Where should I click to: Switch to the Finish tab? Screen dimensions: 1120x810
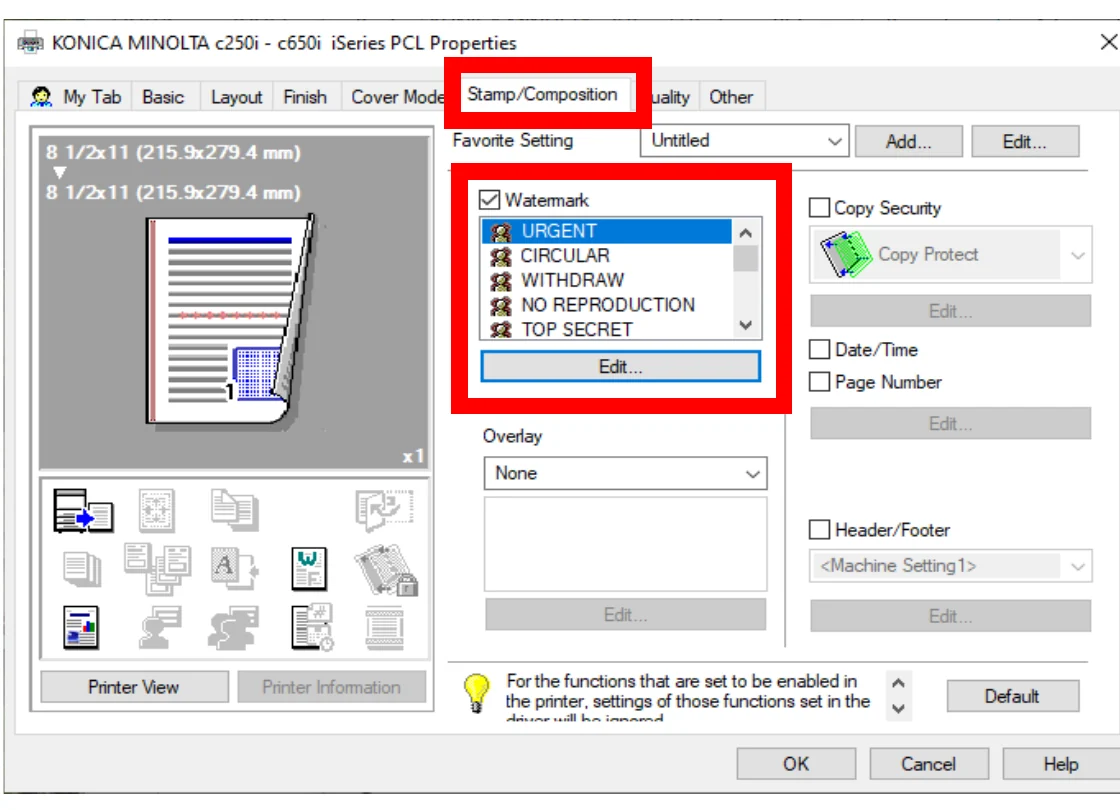tap(305, 96)
